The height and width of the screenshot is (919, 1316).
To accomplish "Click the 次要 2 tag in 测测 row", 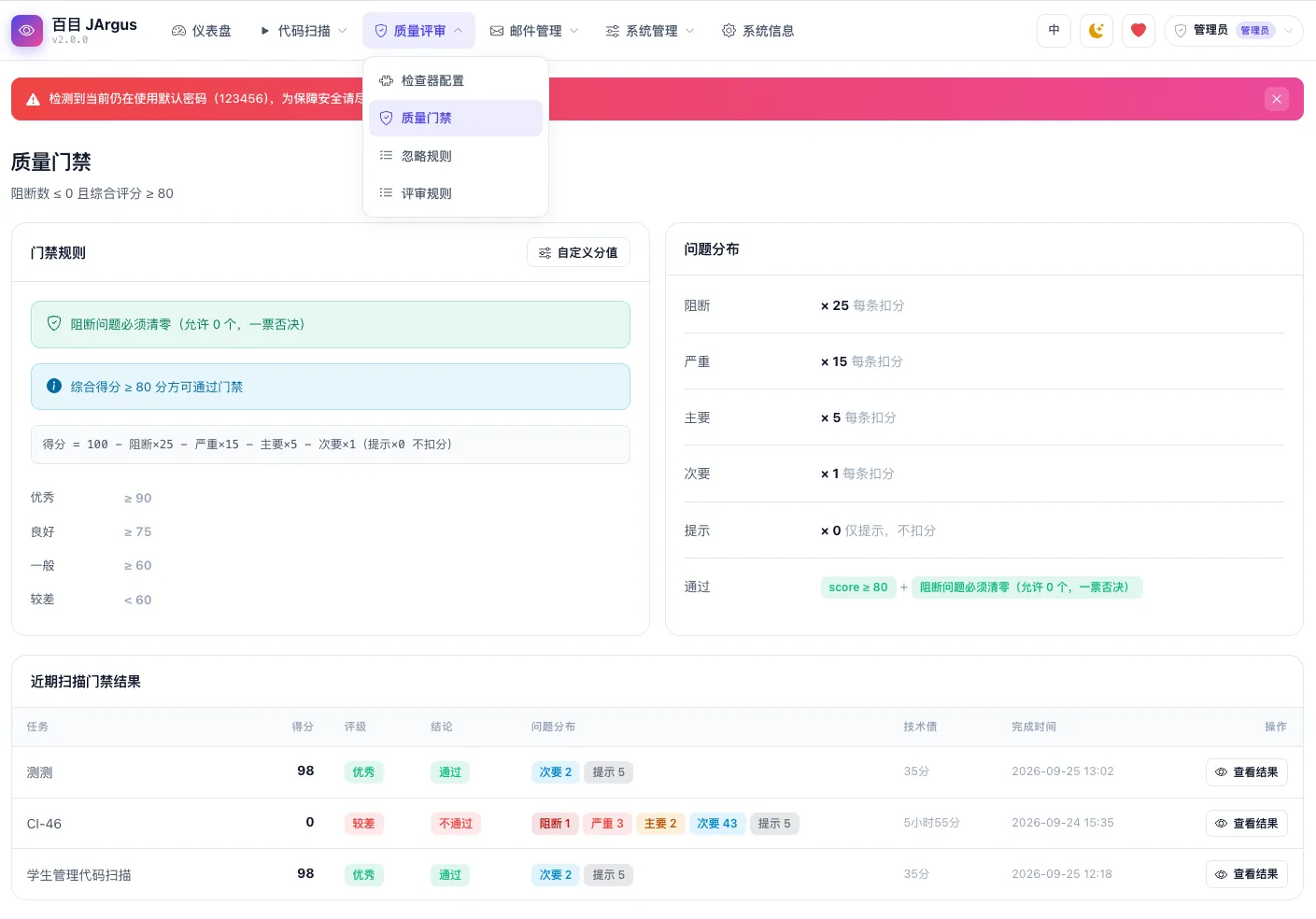I will 556,772.
